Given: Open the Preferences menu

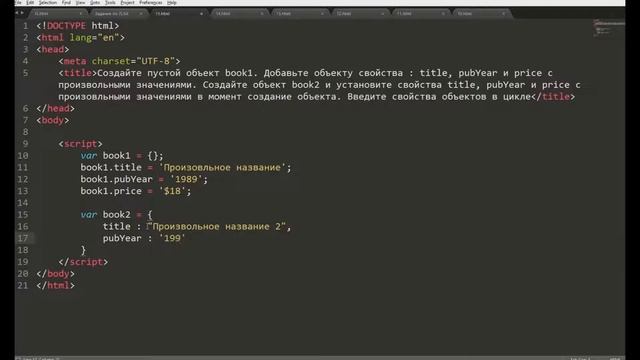Looking at the screenshot, I should point(151,2).
